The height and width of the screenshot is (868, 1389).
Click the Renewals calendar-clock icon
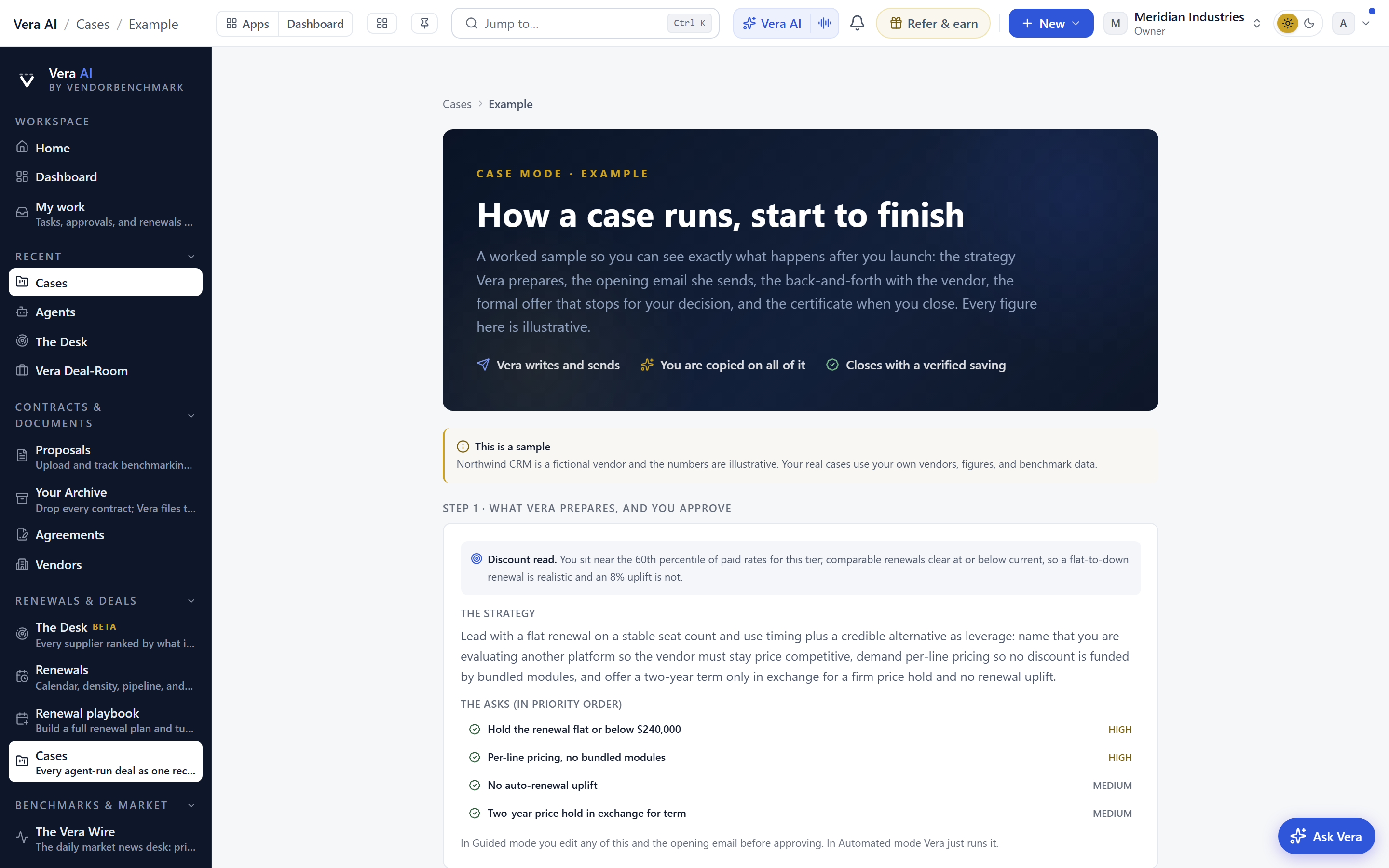point(22,676)
